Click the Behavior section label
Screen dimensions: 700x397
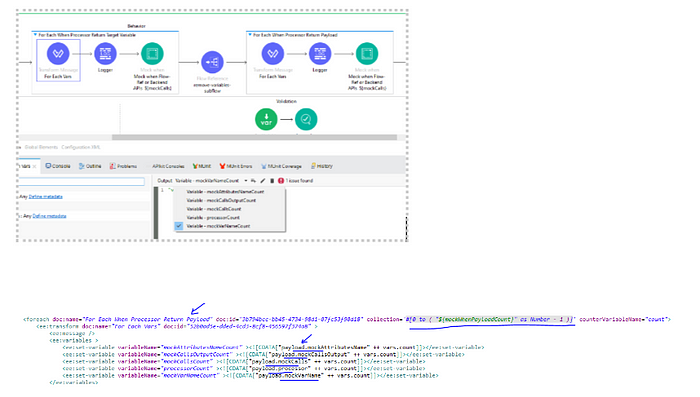click(x=136, y=26)
